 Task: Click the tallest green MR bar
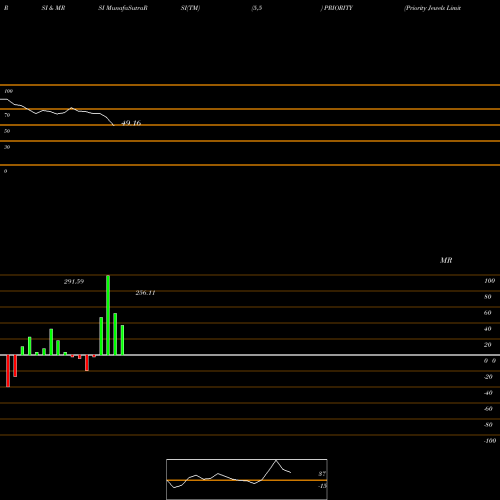(x=108, y=315)
